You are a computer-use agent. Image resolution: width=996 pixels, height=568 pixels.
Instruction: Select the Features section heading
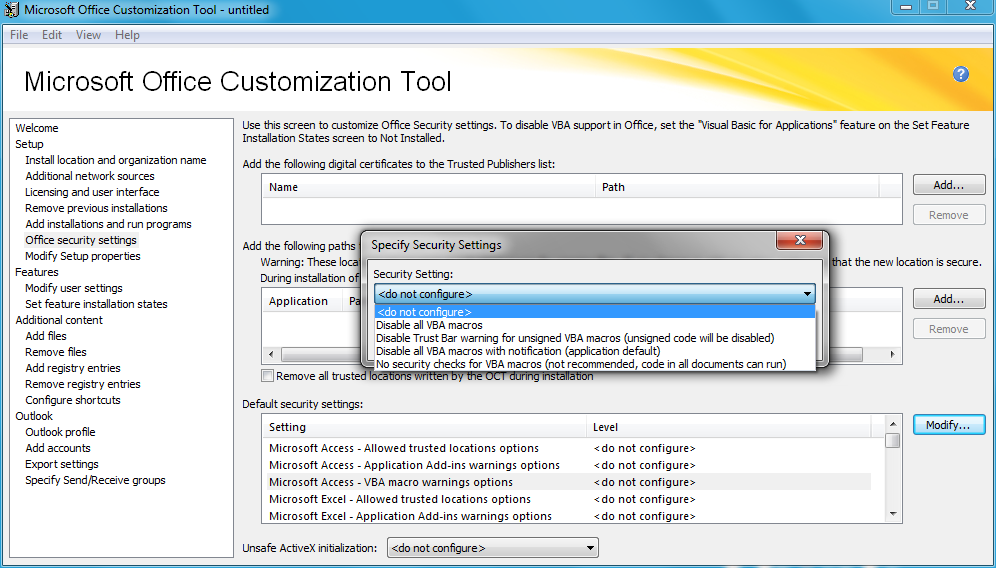(37, 272)
